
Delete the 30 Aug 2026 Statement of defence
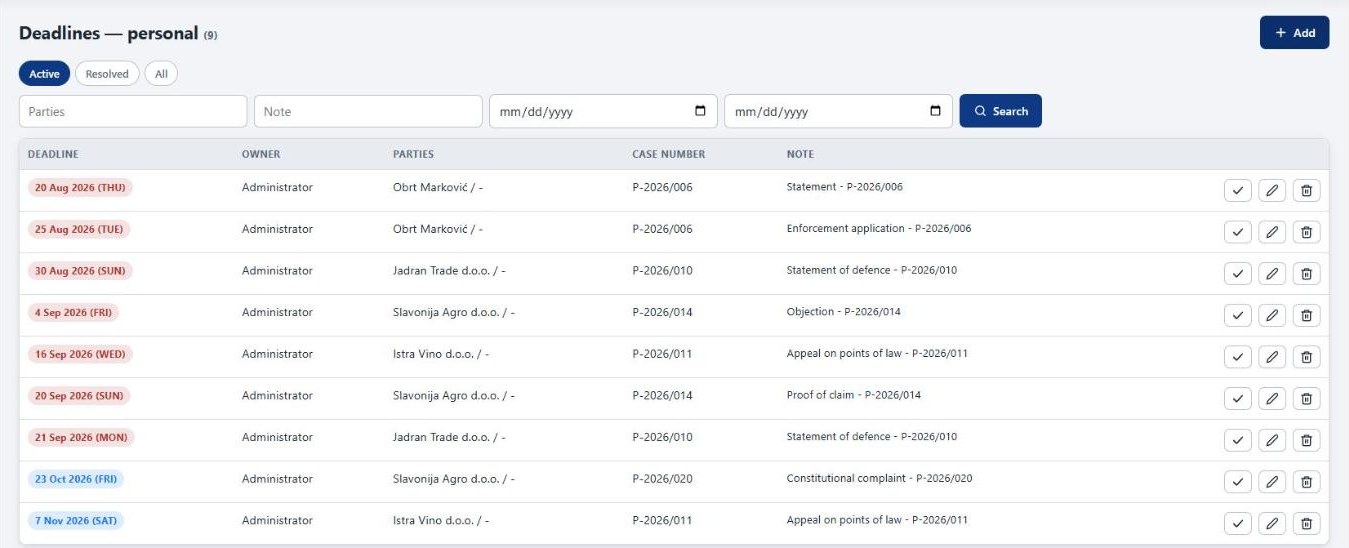pyautogui.click(x=1306, y=273)
